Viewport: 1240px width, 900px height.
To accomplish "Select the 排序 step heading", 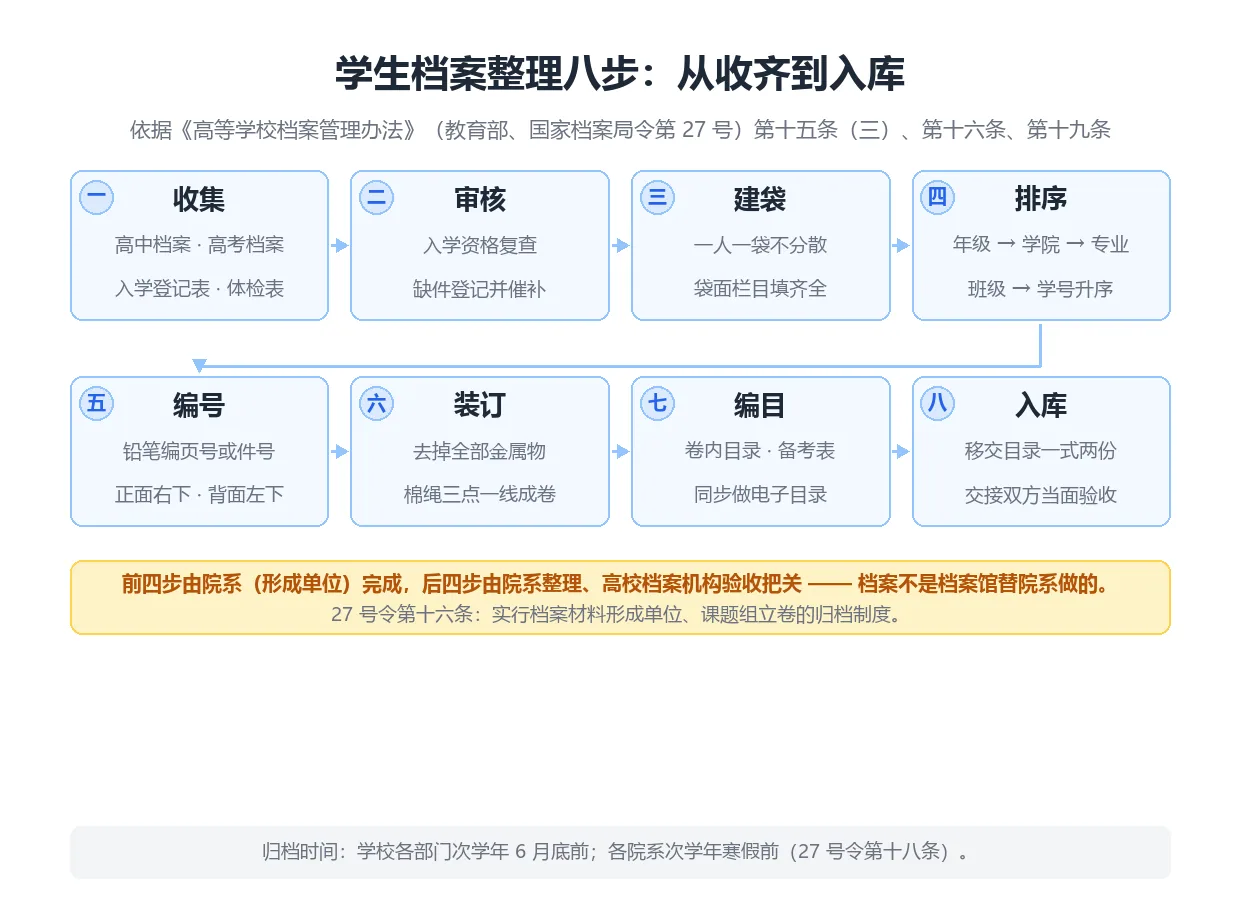I will point(1041,200).
